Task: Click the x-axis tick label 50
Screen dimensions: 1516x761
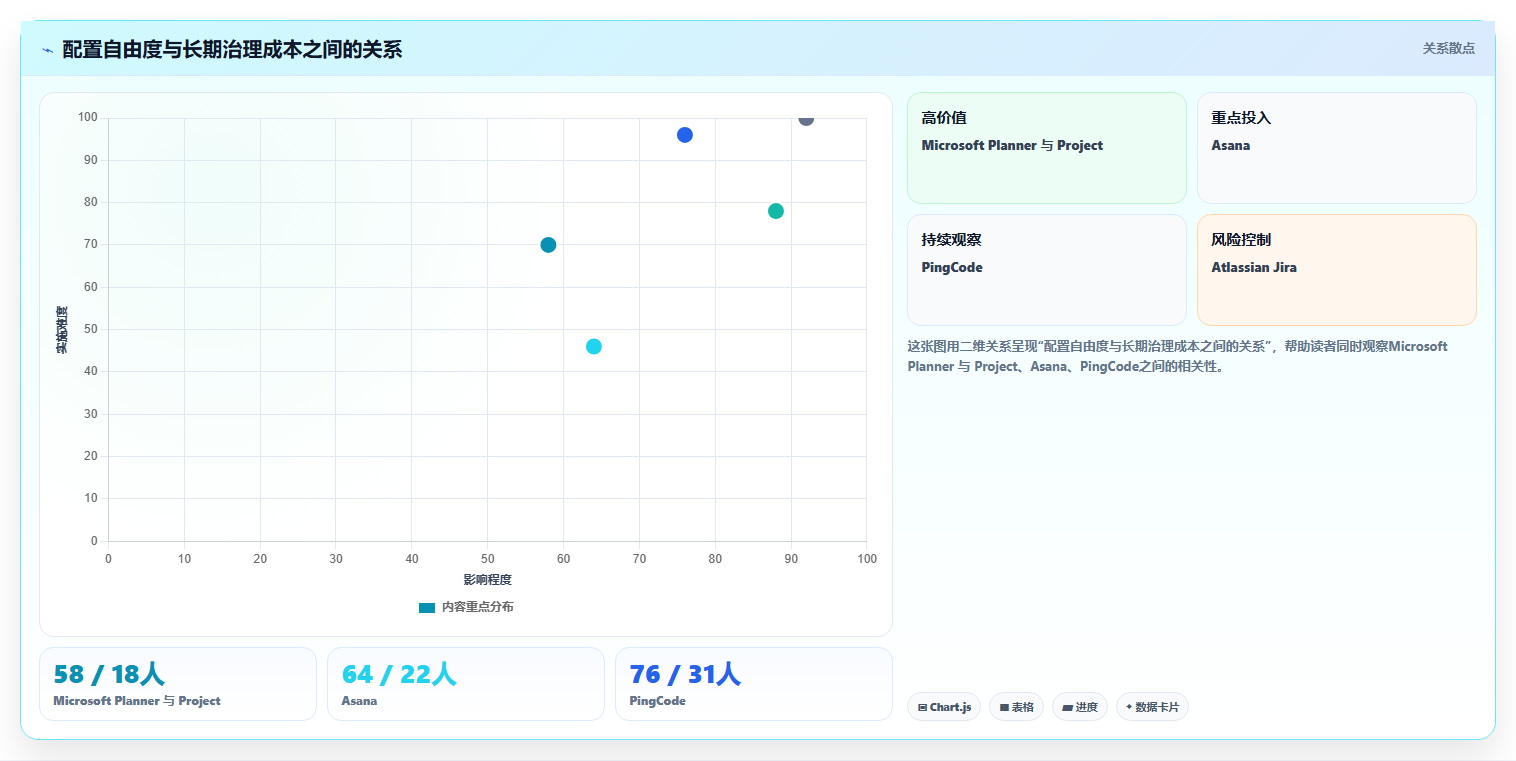Action: [487, 558]
